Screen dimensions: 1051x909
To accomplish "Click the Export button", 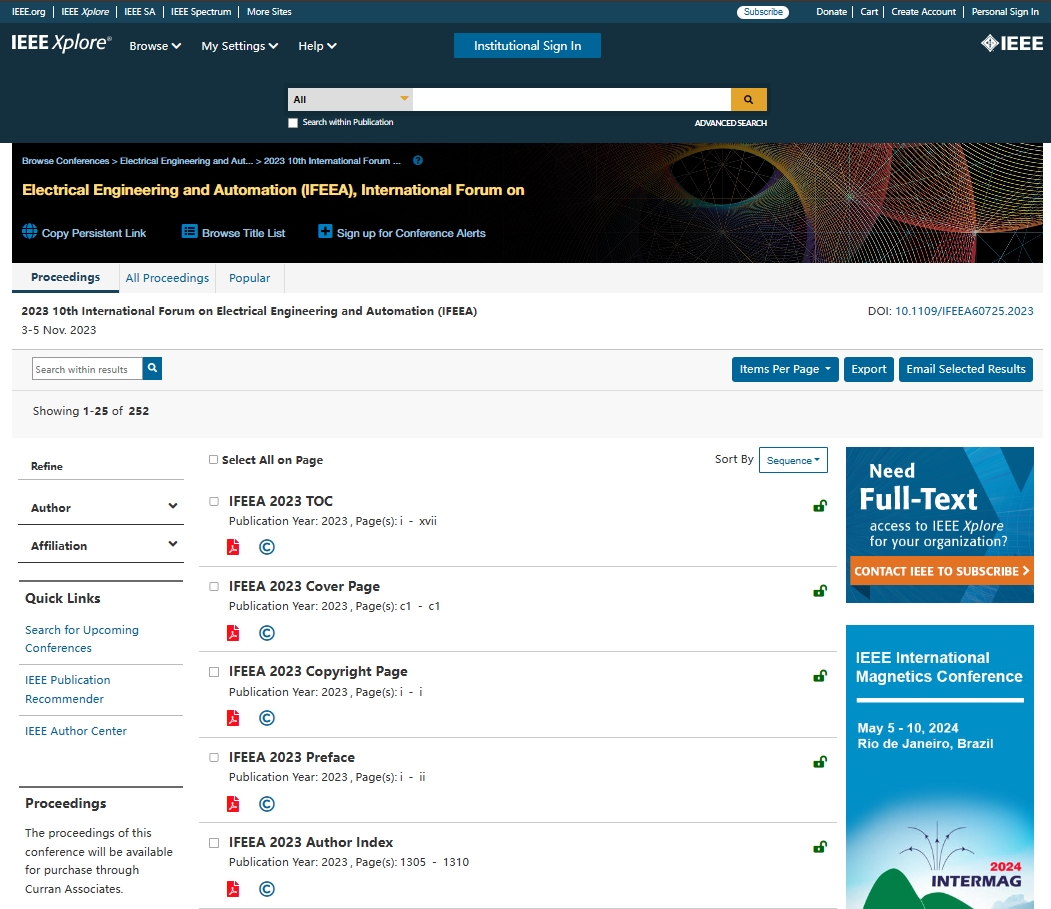I will click(x=868, y=369).
